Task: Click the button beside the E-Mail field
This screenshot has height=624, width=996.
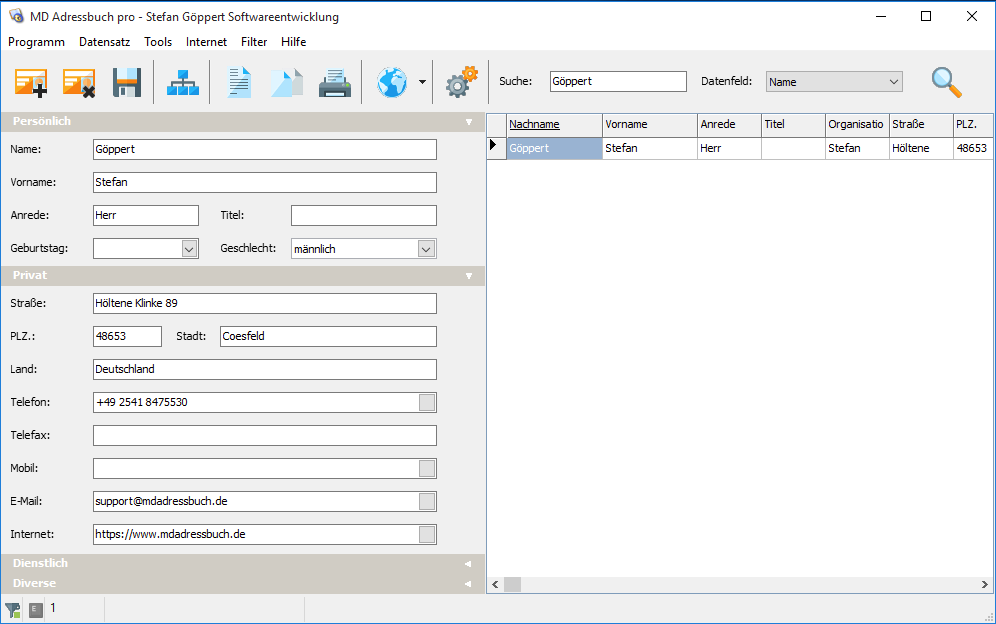Action: pos(427,502)
